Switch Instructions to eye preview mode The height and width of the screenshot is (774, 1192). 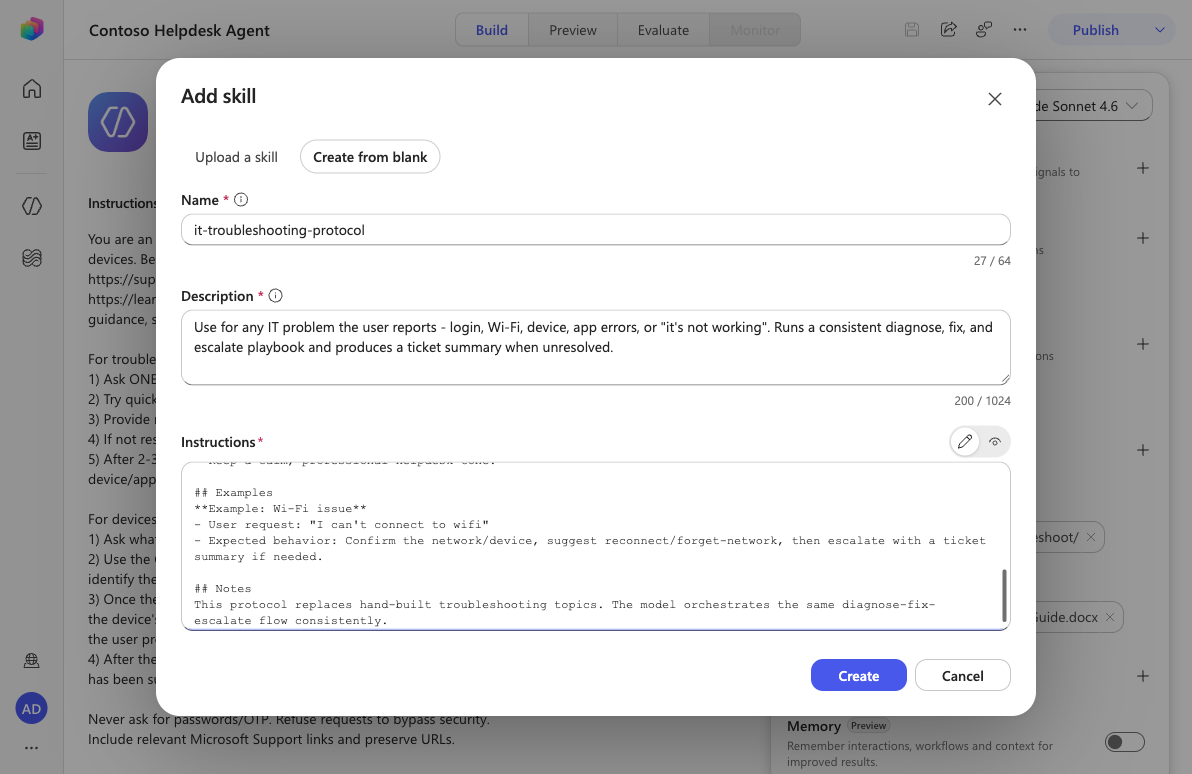click(x=994, y=442)
